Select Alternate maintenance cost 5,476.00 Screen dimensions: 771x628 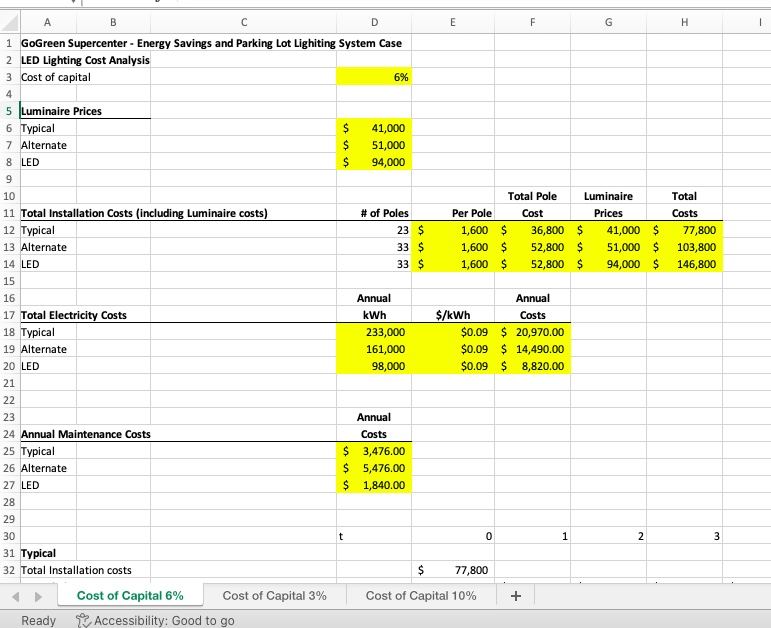374,468
